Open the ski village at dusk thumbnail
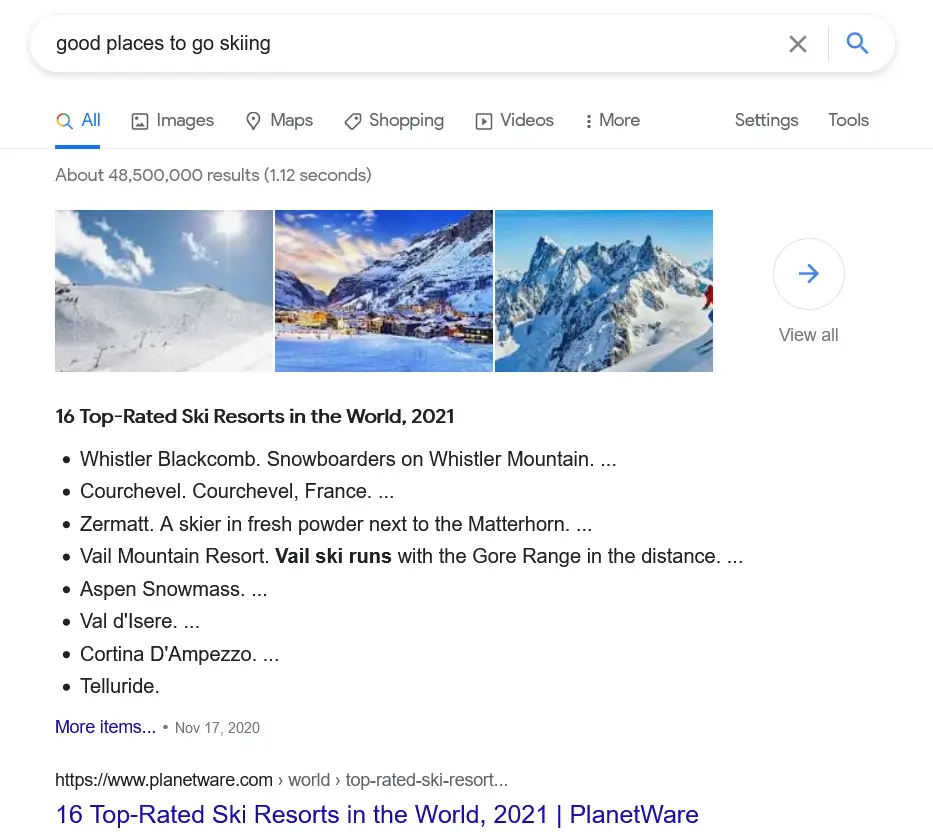Viewport: 933px width, 836px height. (x=384, y=291)
